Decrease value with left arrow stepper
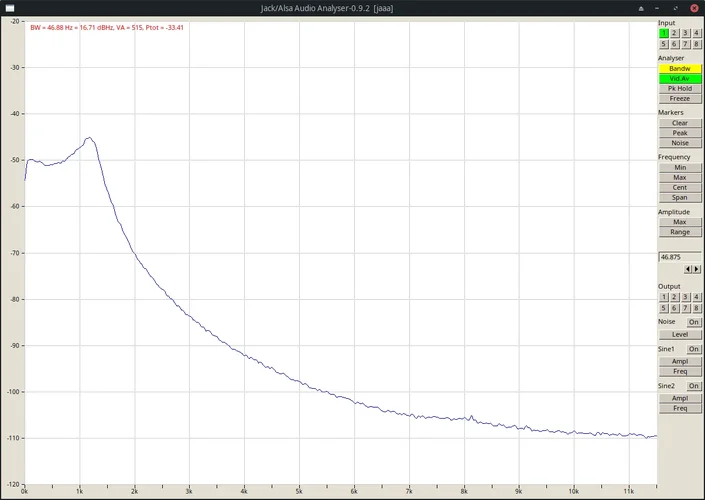Viewport: 705px width, 500px height. tap(687, 269)
